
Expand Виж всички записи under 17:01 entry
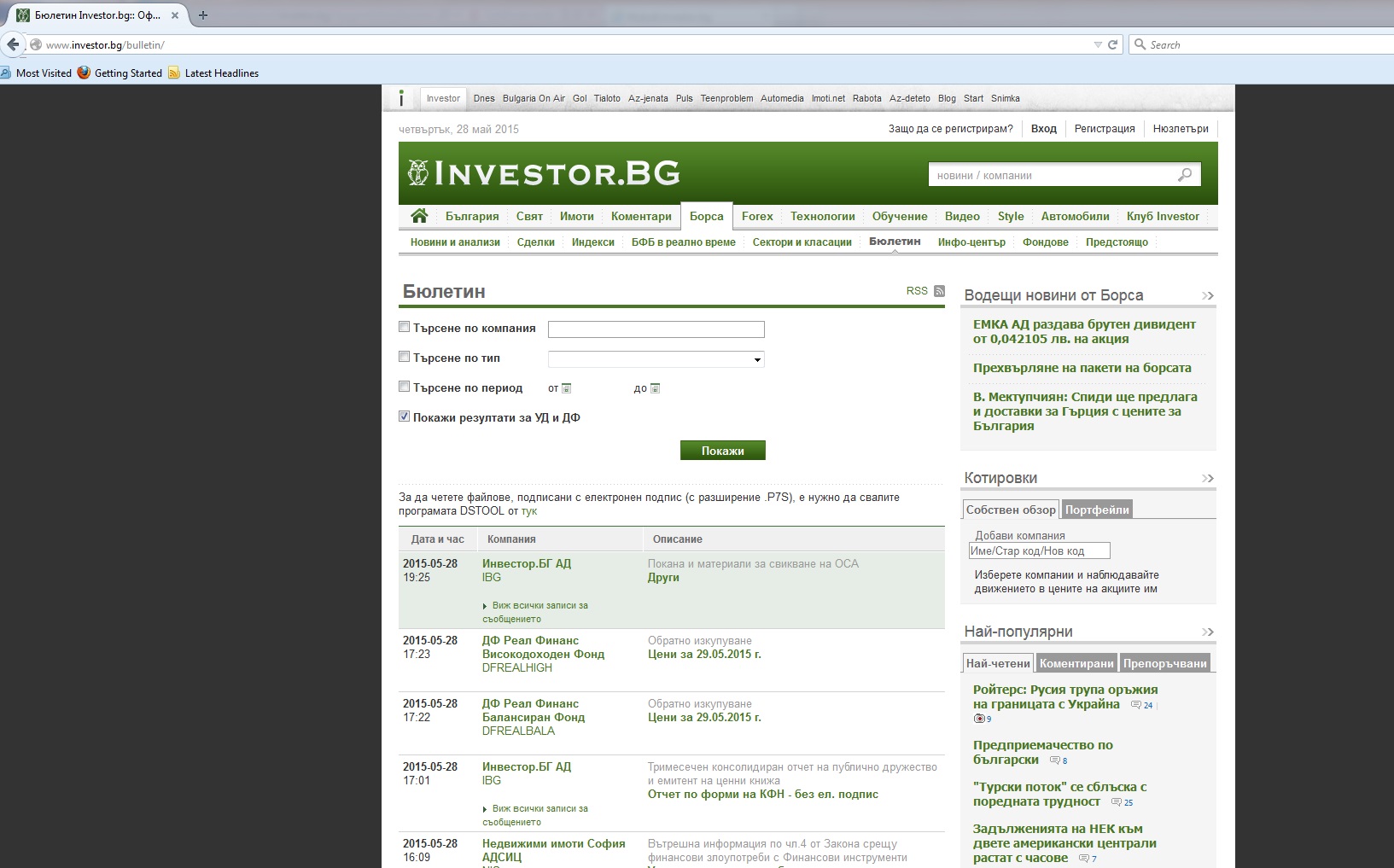point(535,815)
